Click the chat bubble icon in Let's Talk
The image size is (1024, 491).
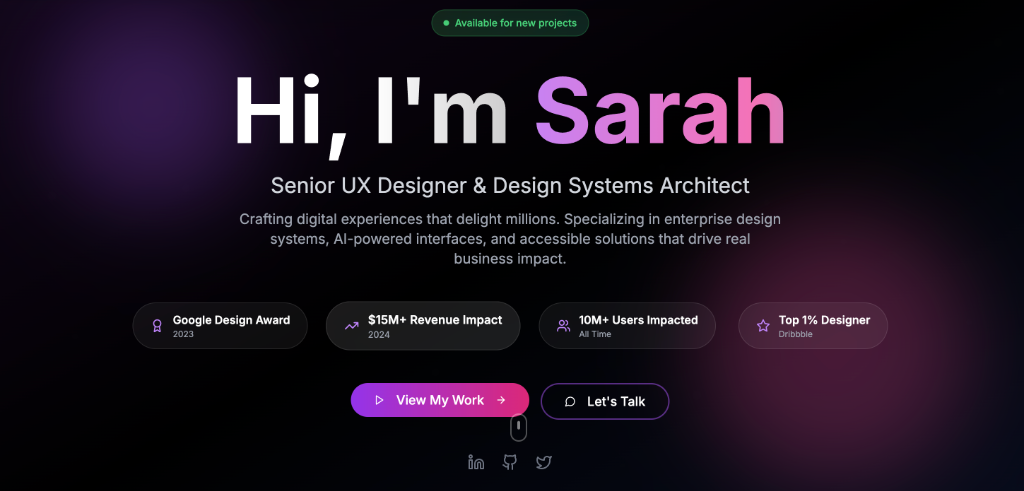[x=570, y=402]
